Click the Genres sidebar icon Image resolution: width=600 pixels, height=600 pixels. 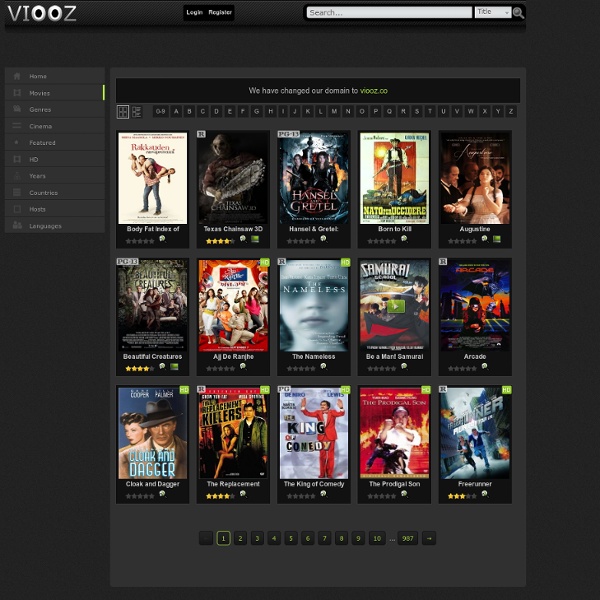click(x=17, y=109)
